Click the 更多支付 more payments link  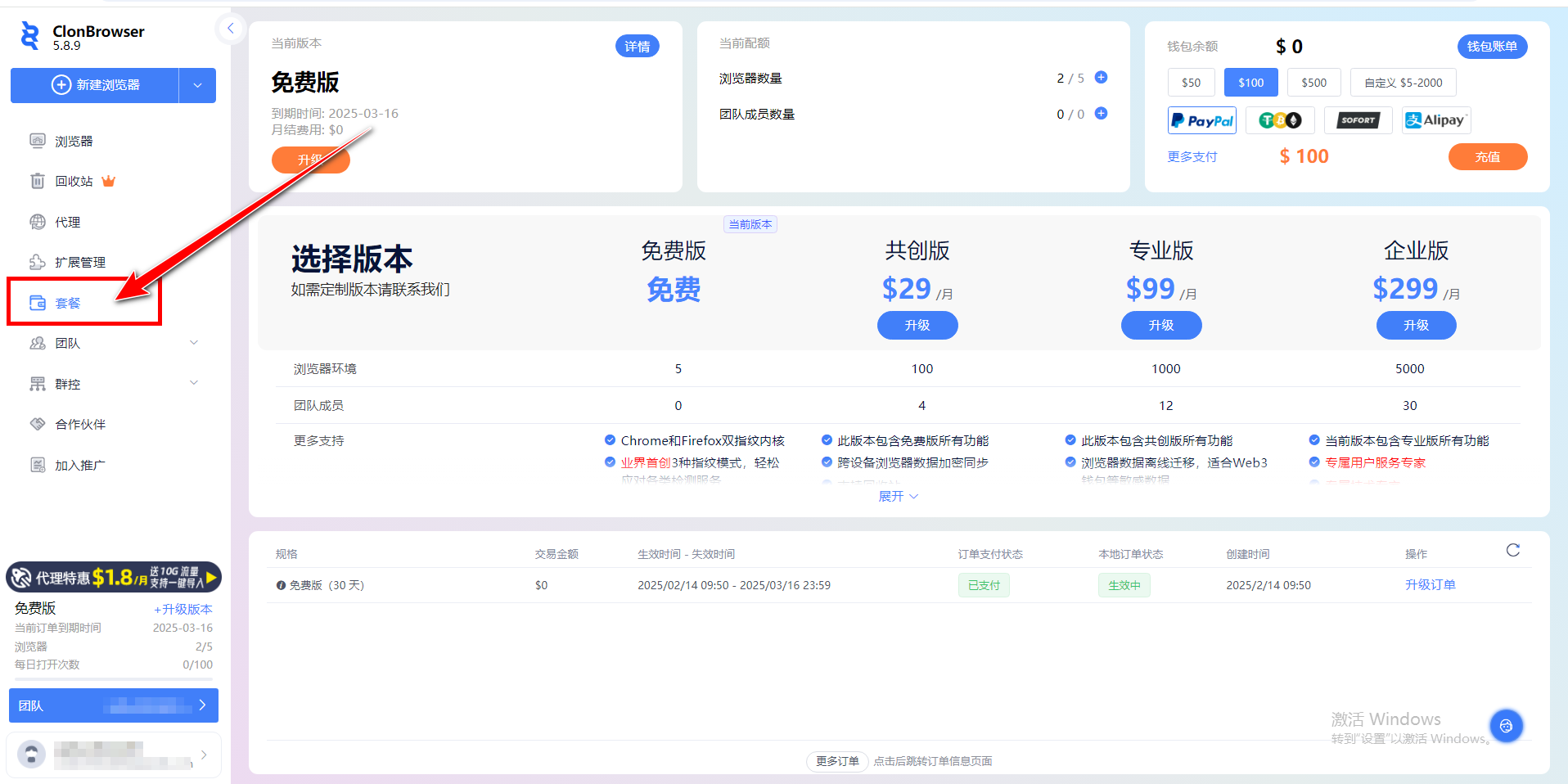pos(1192,156)
